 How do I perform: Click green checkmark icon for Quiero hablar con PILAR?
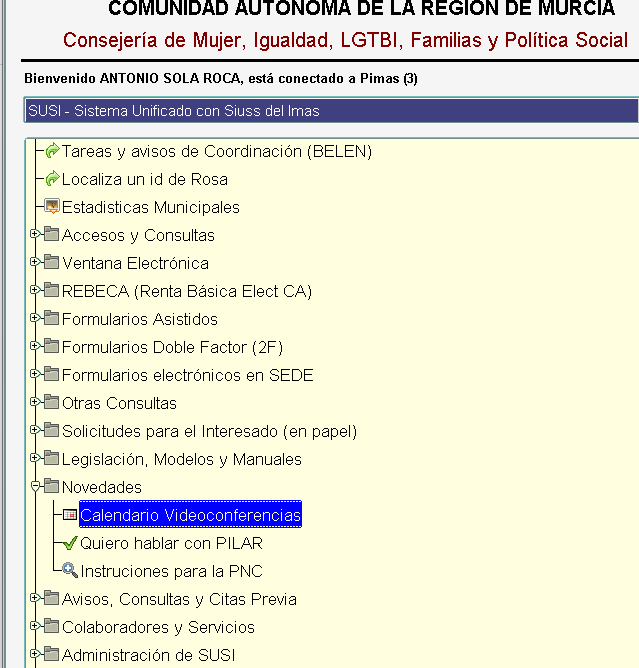tap(70, 544)
